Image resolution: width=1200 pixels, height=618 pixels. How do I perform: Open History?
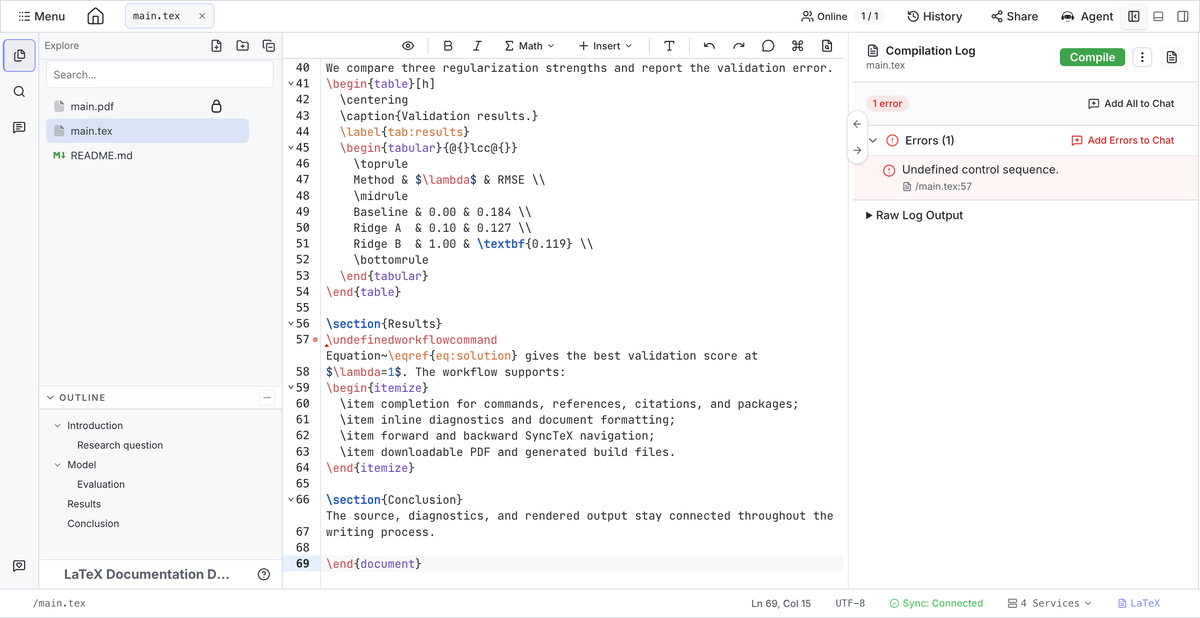point(934,16)
